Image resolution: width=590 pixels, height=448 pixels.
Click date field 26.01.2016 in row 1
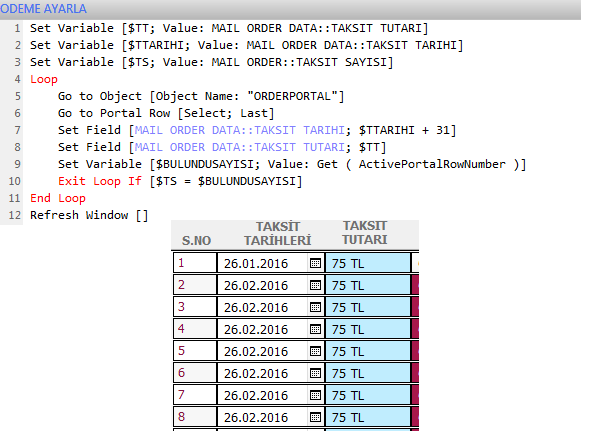click(x=263, y=263)
